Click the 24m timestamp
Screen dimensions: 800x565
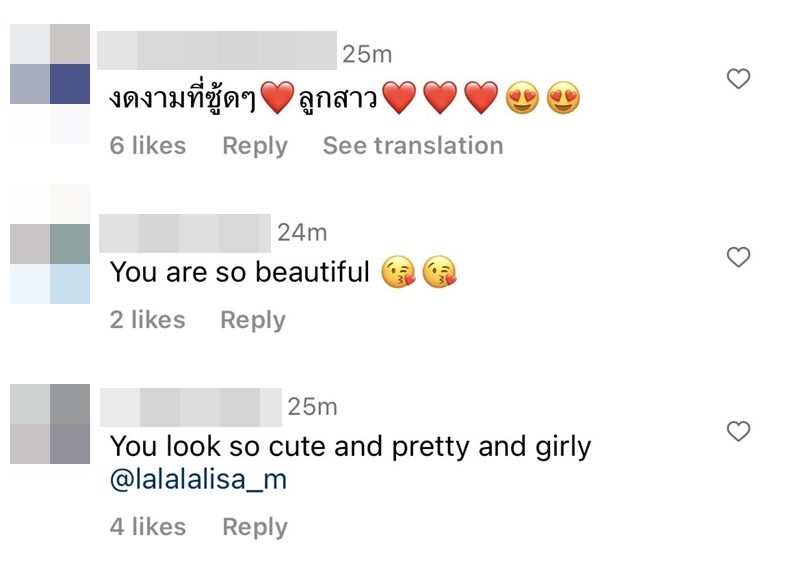(x=302, y=233)
